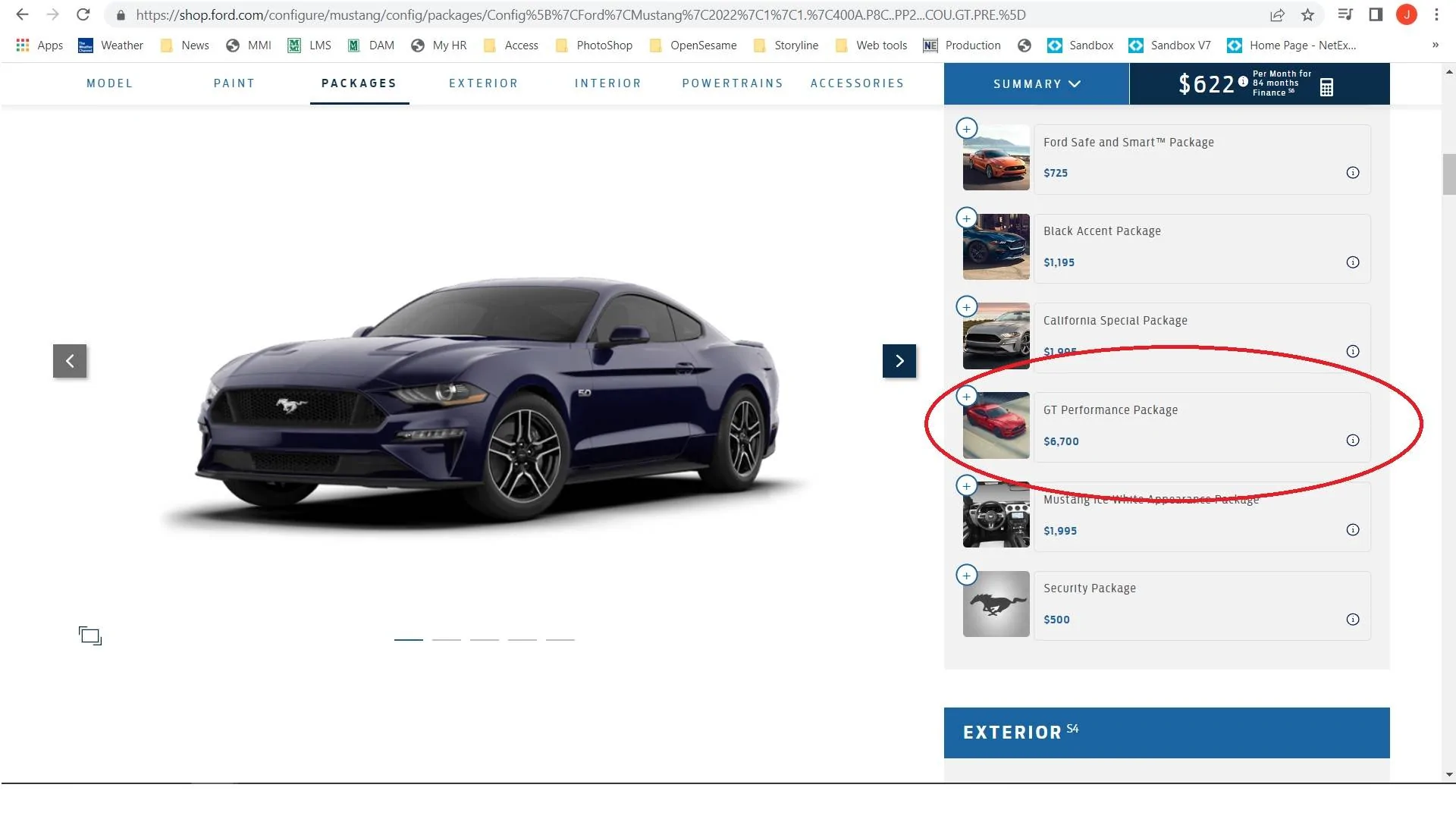Bookmark this page with the star icon
Screen dimensions: 1456x819
[x=1307, y=14]
